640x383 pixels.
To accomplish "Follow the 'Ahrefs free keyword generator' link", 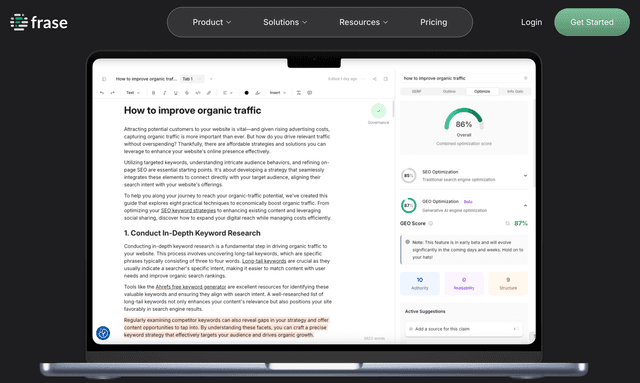I will tap(191, 287).
